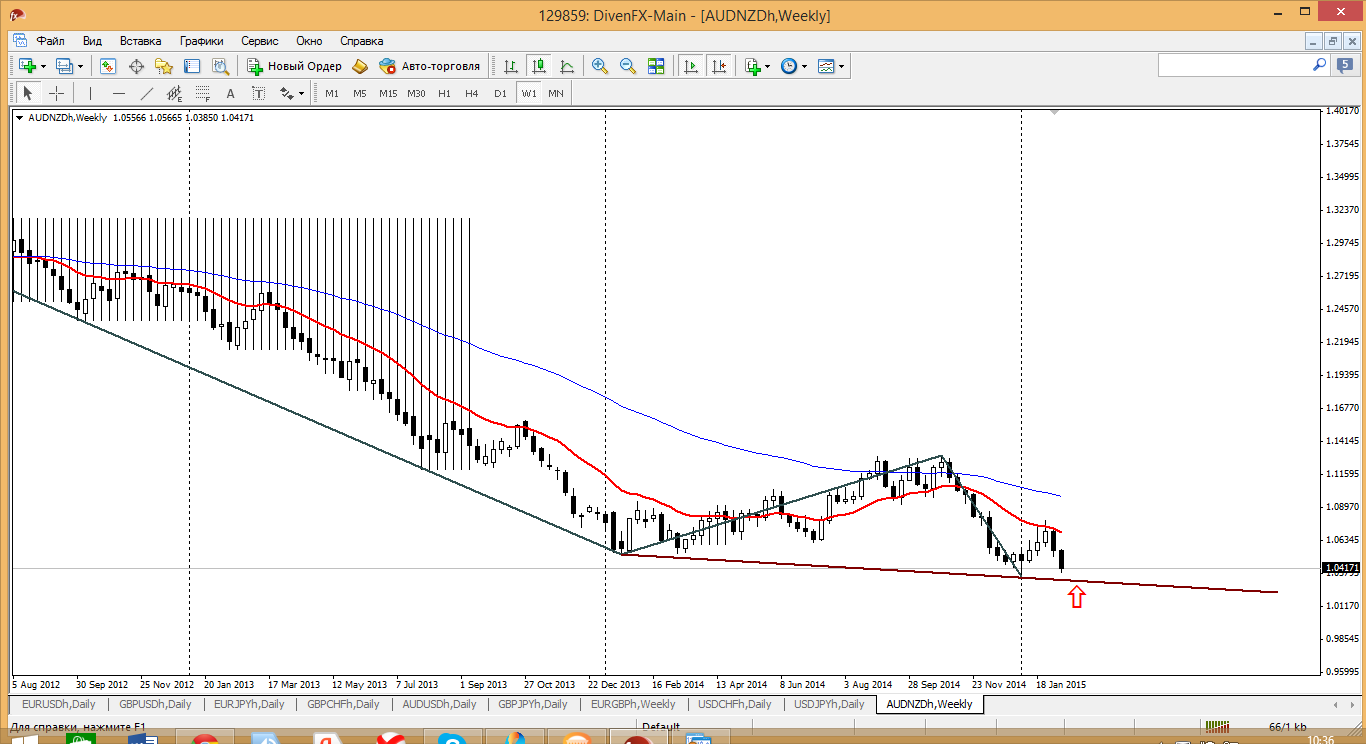Click the Zoom In magnifier icon
Viewport: 1370px width, 744px height.
(x=600, y=66)
